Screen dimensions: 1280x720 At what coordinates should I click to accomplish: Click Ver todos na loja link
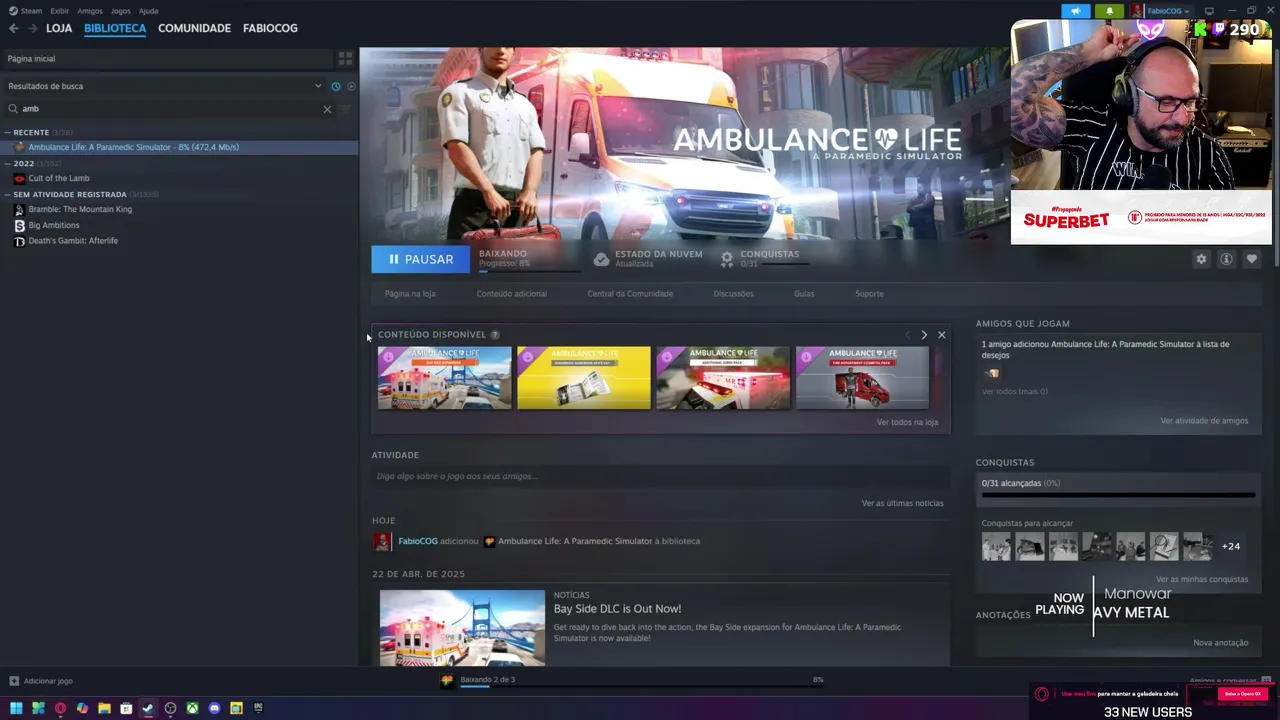tap(907, 423)
